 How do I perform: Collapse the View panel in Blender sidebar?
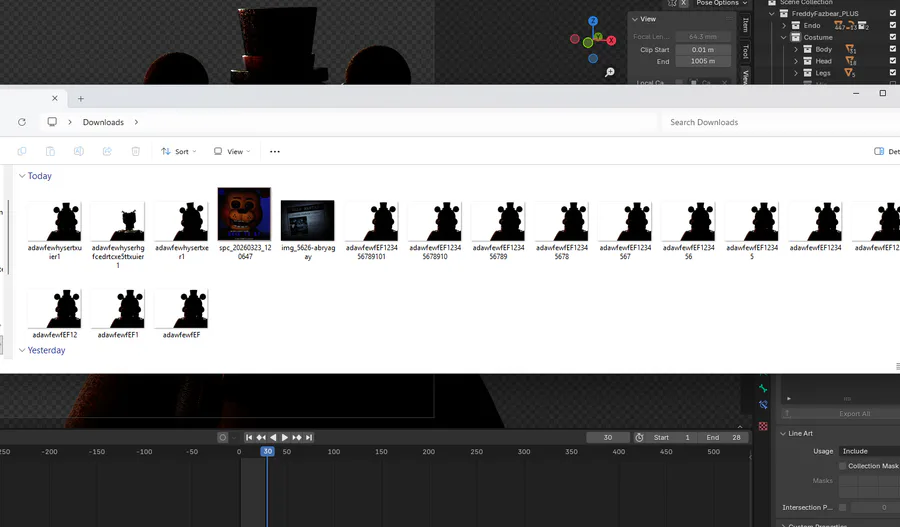(x=635, y=19)
